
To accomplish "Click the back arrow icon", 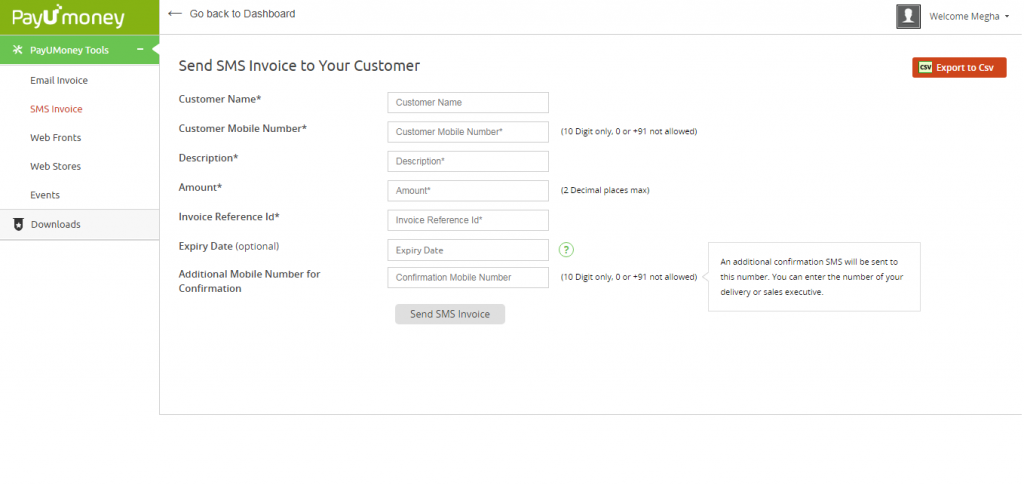I will [174, 13].
